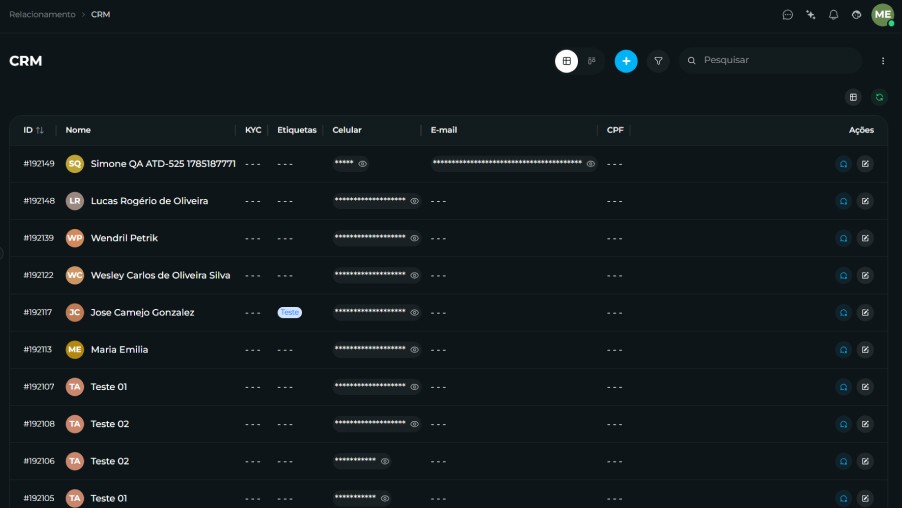Reveal phone for row #192108
The width and height of the screenshot is (902, 508).
[414, 424]
